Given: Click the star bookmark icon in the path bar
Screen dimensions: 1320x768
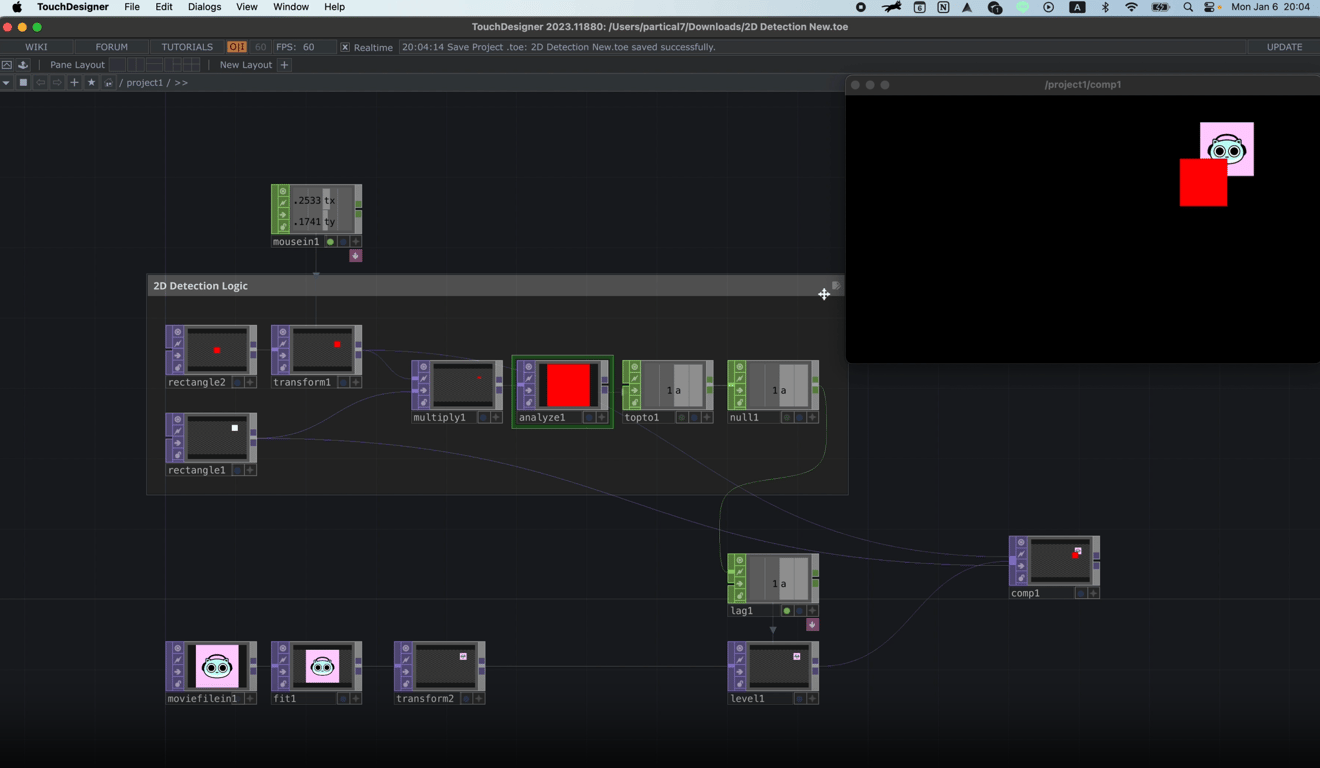Looking at the screenshot, I should (x=91, y=82).
